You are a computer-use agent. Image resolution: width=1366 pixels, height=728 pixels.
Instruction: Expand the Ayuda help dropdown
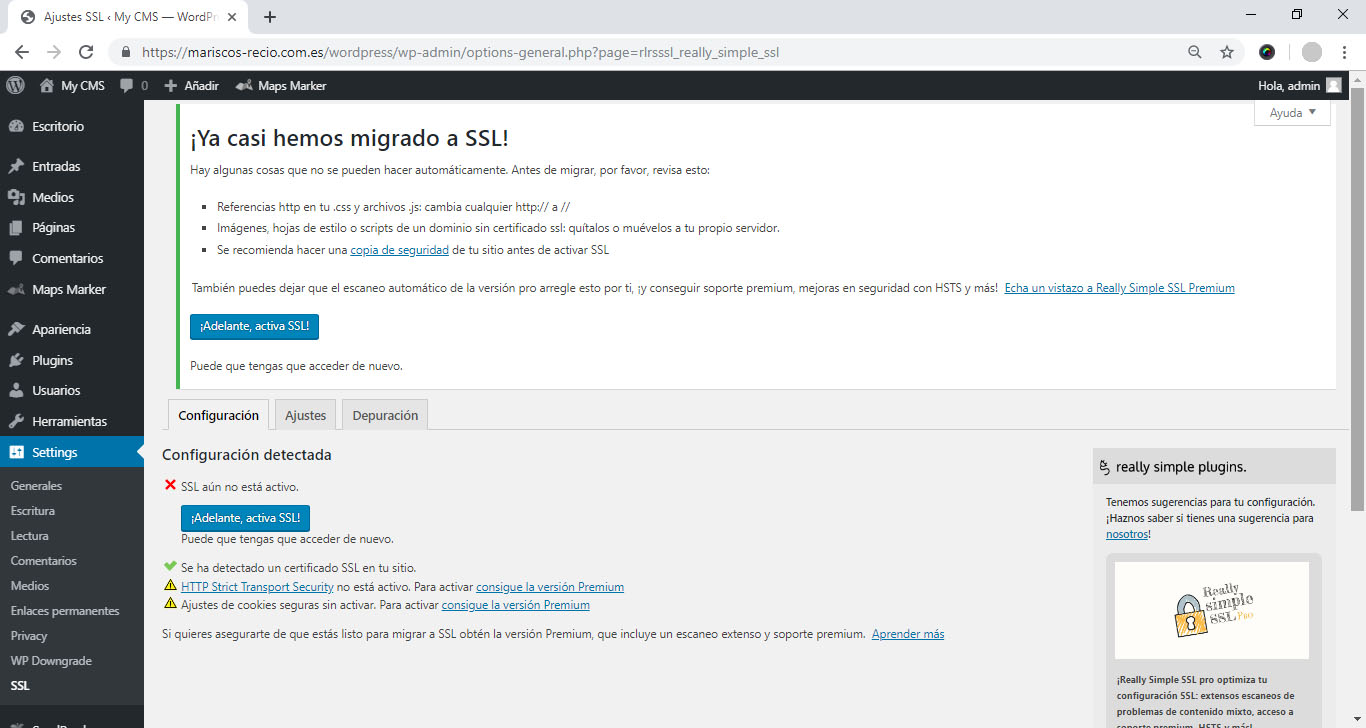click(1292, 113)
